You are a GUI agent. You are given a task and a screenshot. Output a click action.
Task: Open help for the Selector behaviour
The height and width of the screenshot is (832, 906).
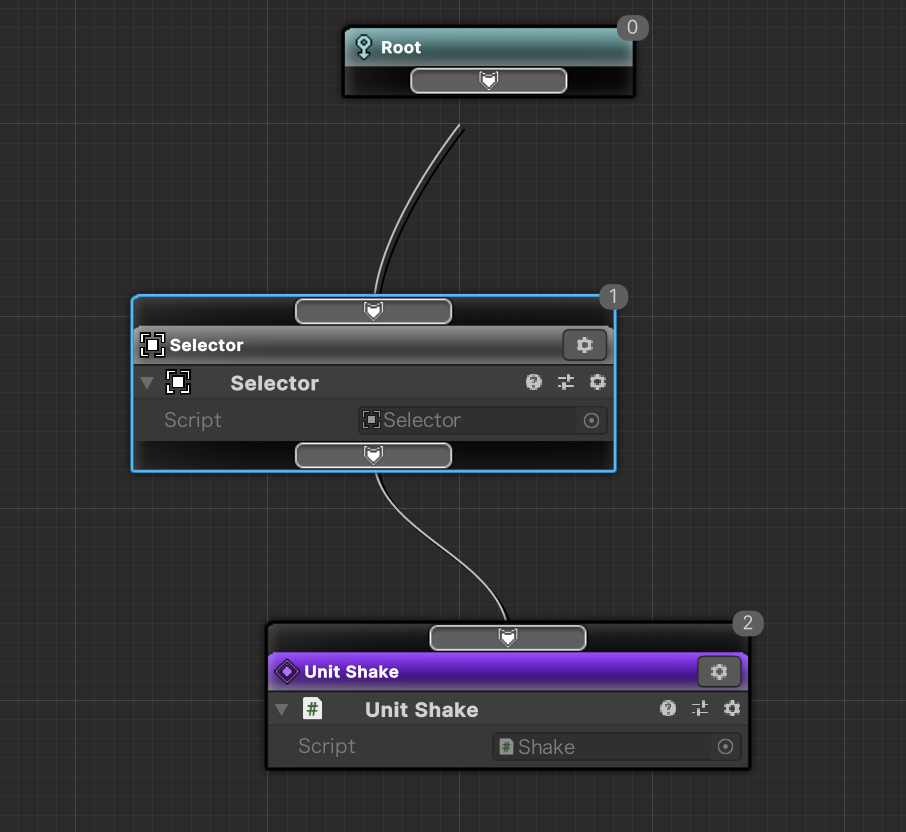(x=534, y=382)
